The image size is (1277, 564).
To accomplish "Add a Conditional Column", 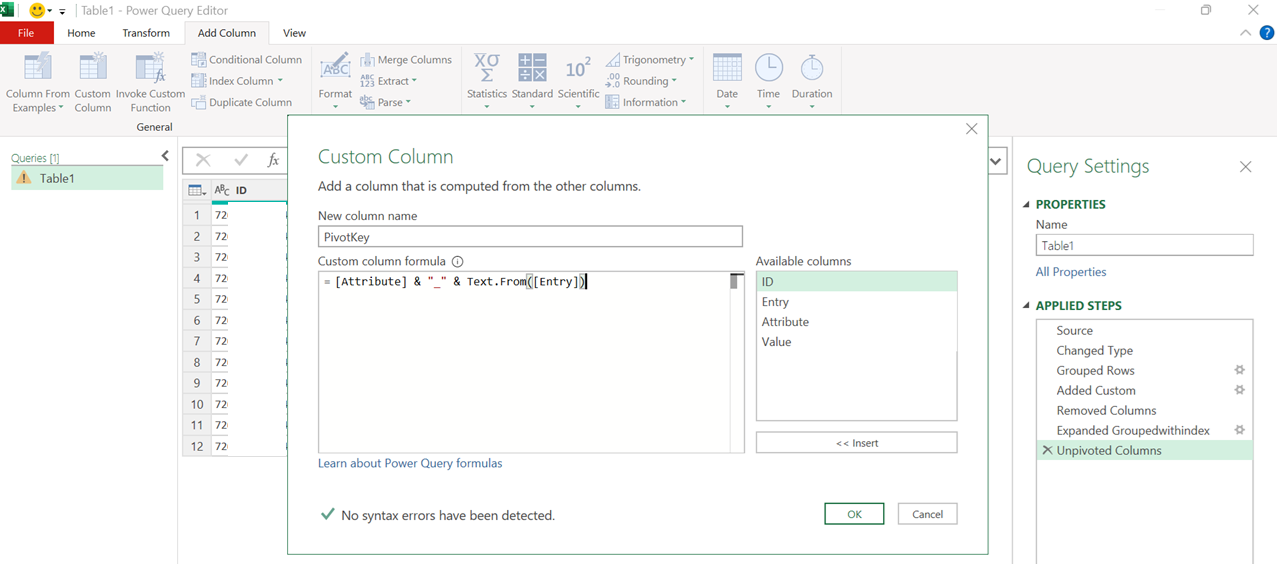I will click(x=247, y=60).
